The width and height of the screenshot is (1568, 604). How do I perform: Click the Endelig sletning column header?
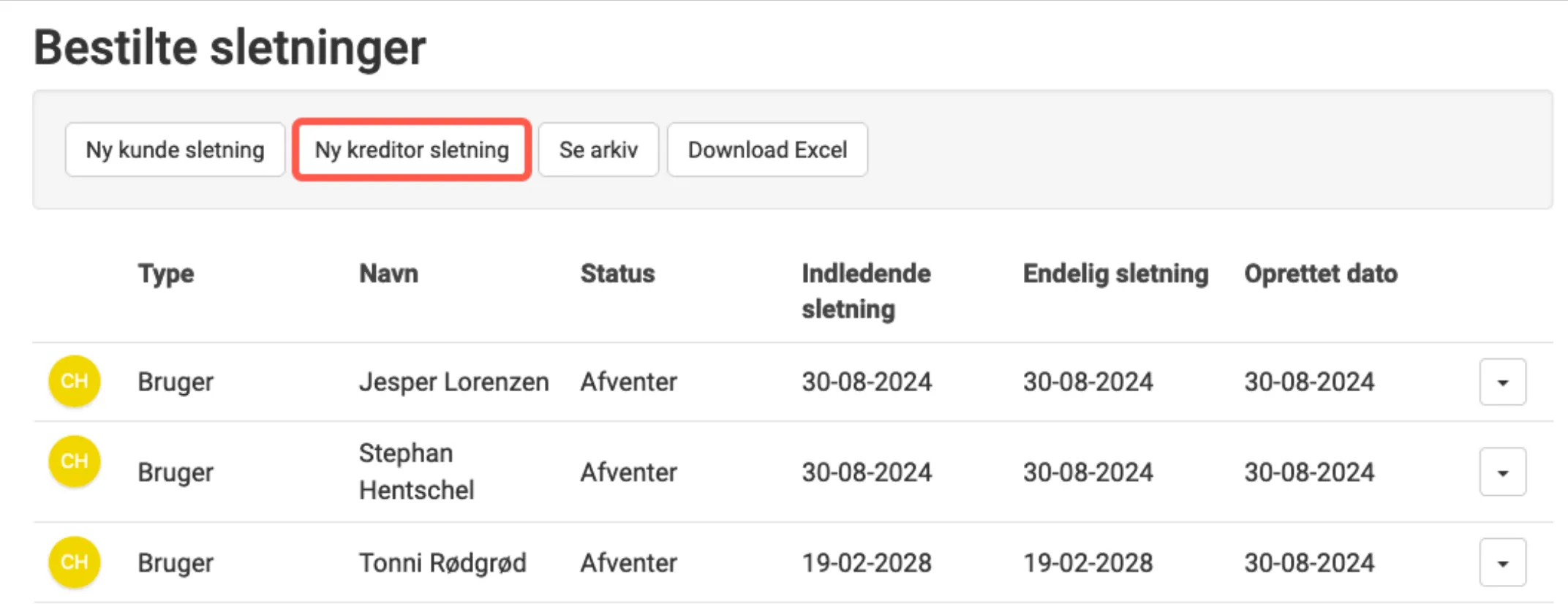coord(1115,273)
